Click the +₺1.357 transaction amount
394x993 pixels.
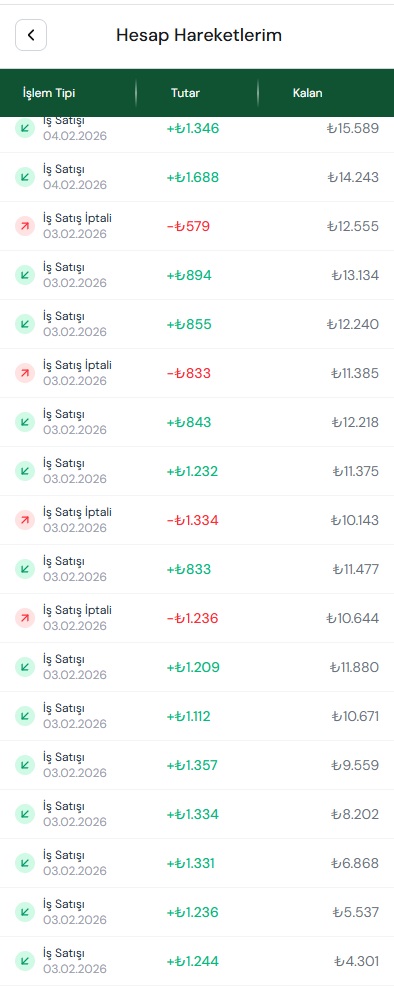pyautogui.click(x=192, y=765)
